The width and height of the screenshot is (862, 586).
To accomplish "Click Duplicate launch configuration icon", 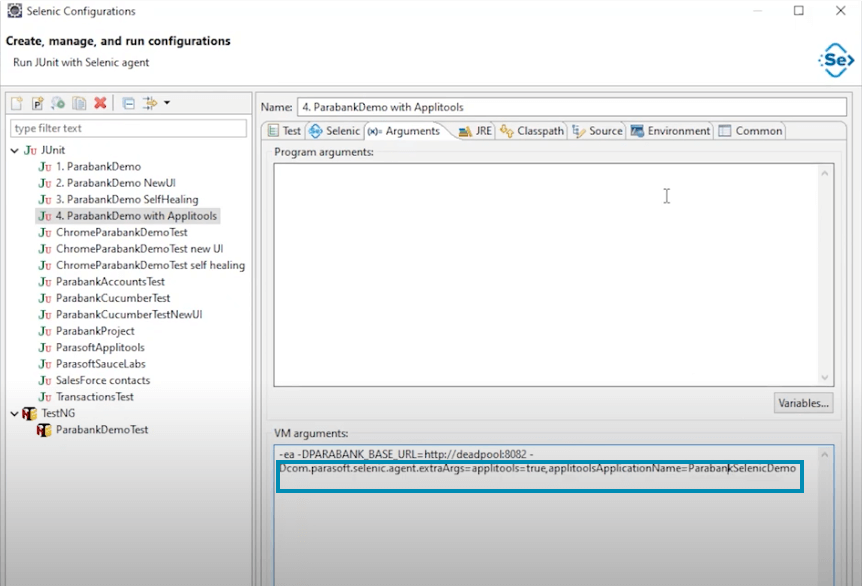I will pos(79,103).
